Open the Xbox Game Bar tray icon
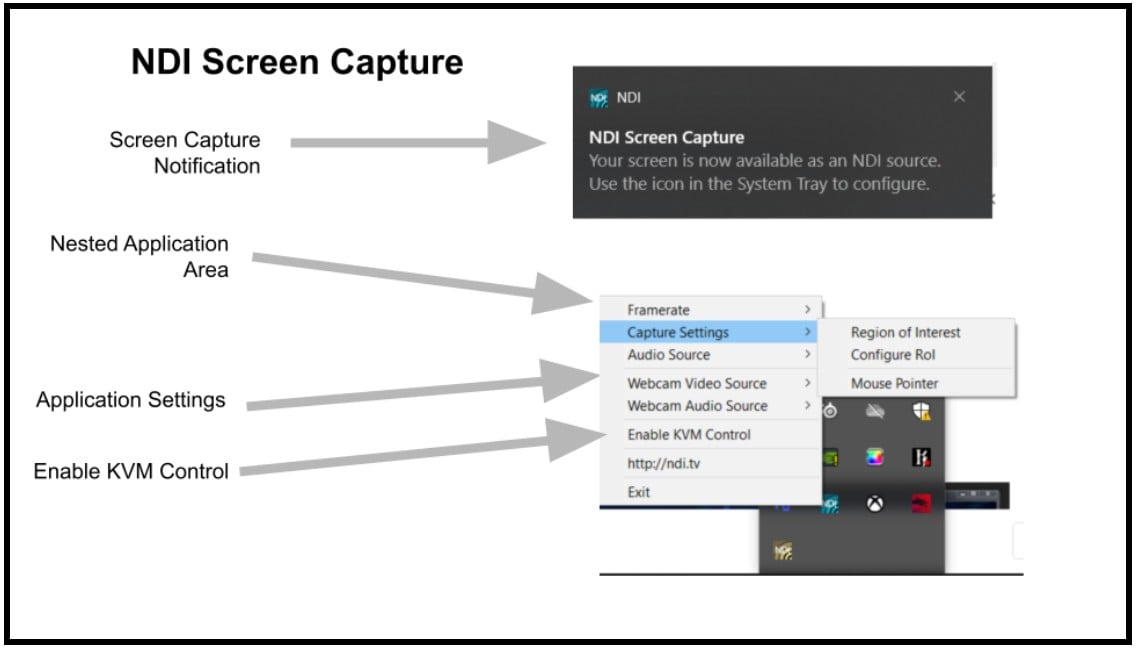This screenshot has width=1139, height=651. (x=874, y=504)
